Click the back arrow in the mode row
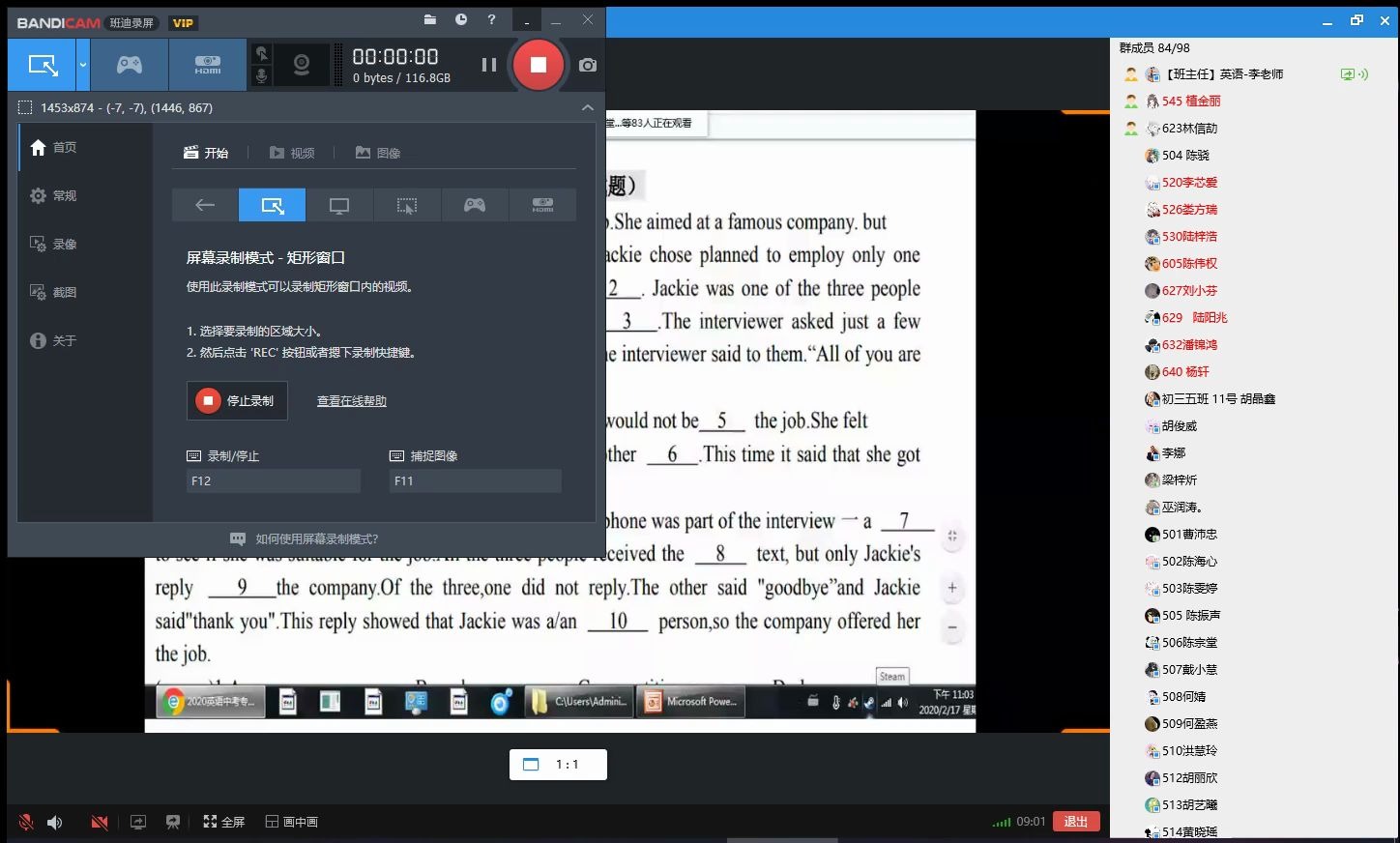This screenshot has width=1400, height=843. click(205, 205)
